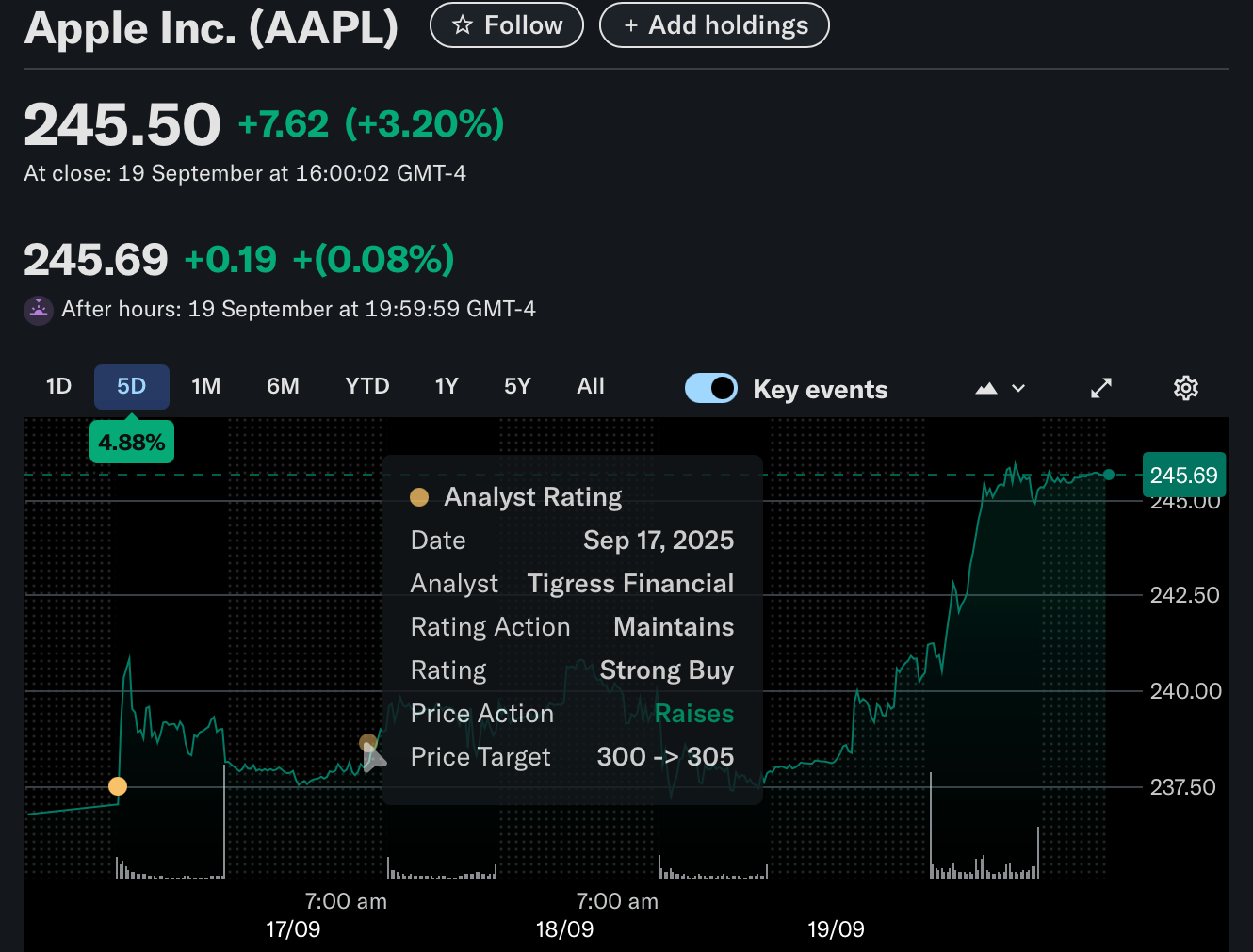Switch chart to 6M range
1253x952 pixels.
(x=283, y=386)
